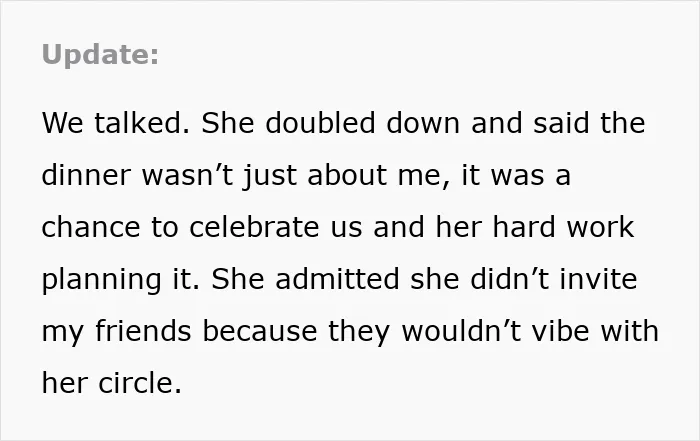
Task: Click the words "hard work"
Action: click(x=563, y=227)
